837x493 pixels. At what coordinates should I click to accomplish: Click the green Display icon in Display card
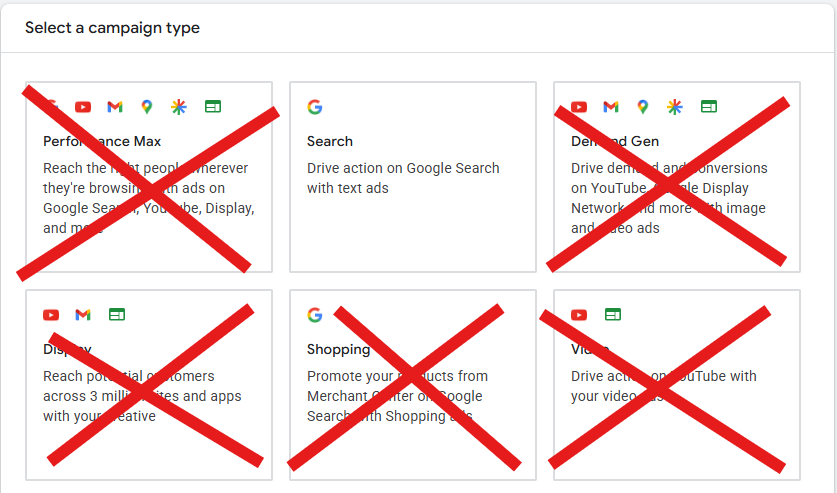pos(117,315)
